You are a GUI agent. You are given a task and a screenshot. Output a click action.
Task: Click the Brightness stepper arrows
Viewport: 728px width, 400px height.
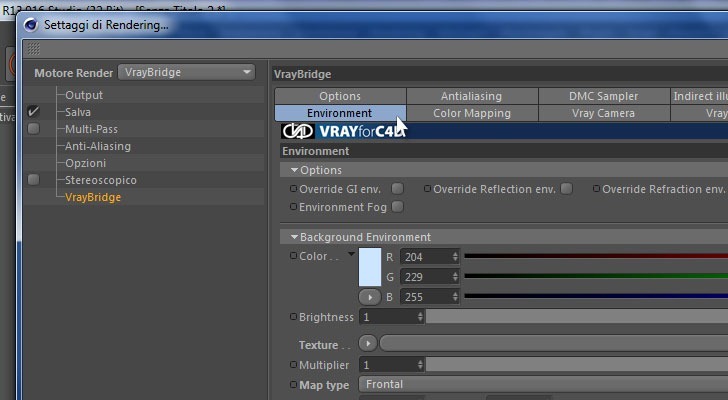coord(420,317)
